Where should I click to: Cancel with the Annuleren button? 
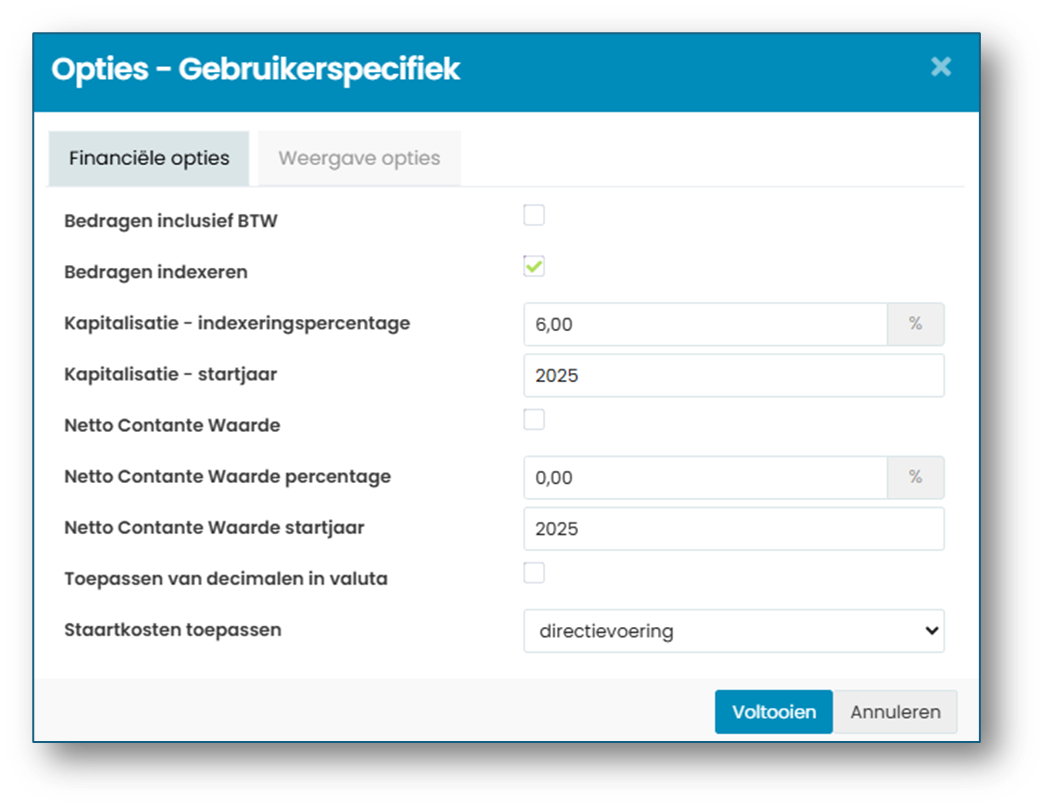[895, 712]
